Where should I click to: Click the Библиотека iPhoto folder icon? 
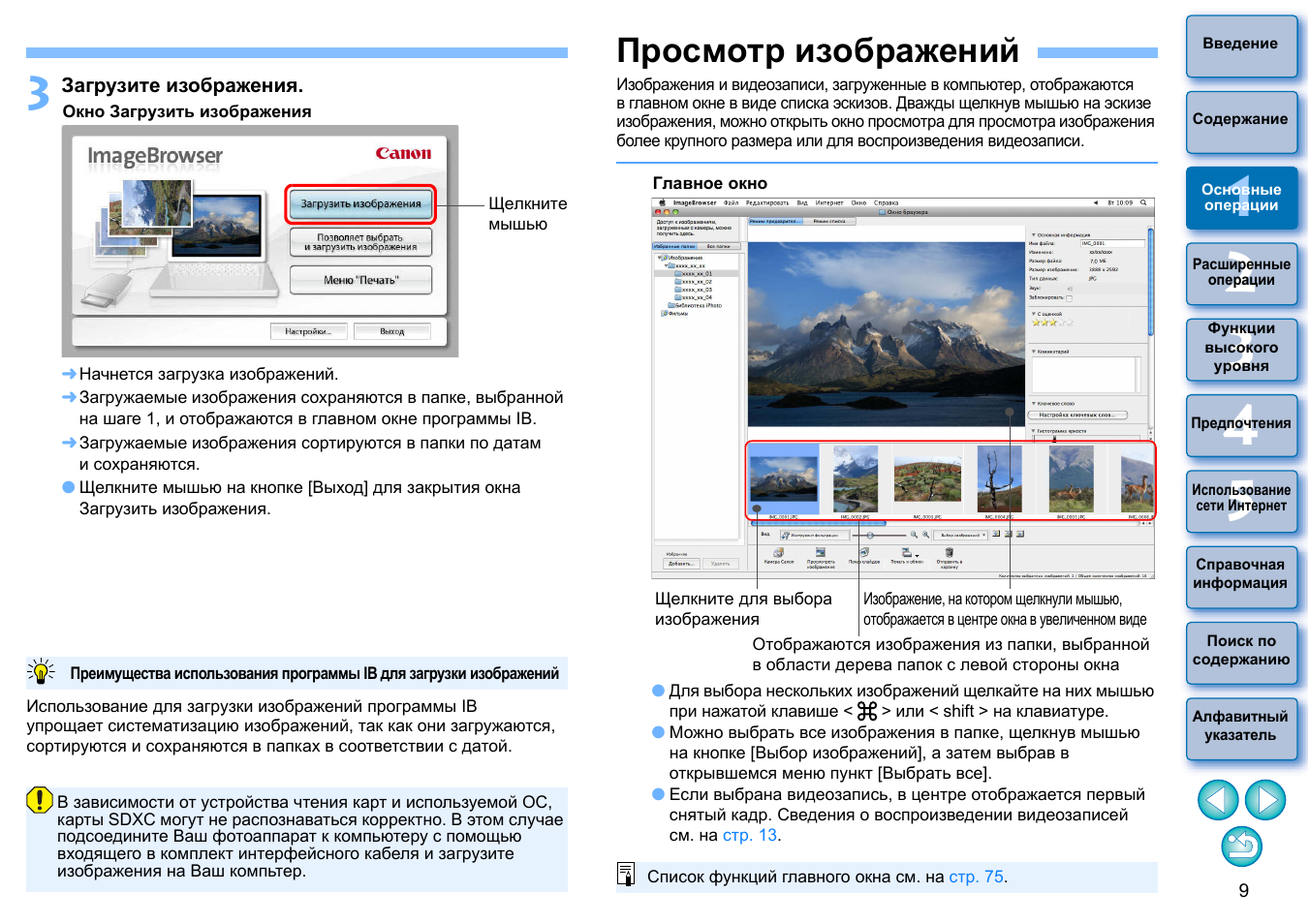(x=671, y=305)
